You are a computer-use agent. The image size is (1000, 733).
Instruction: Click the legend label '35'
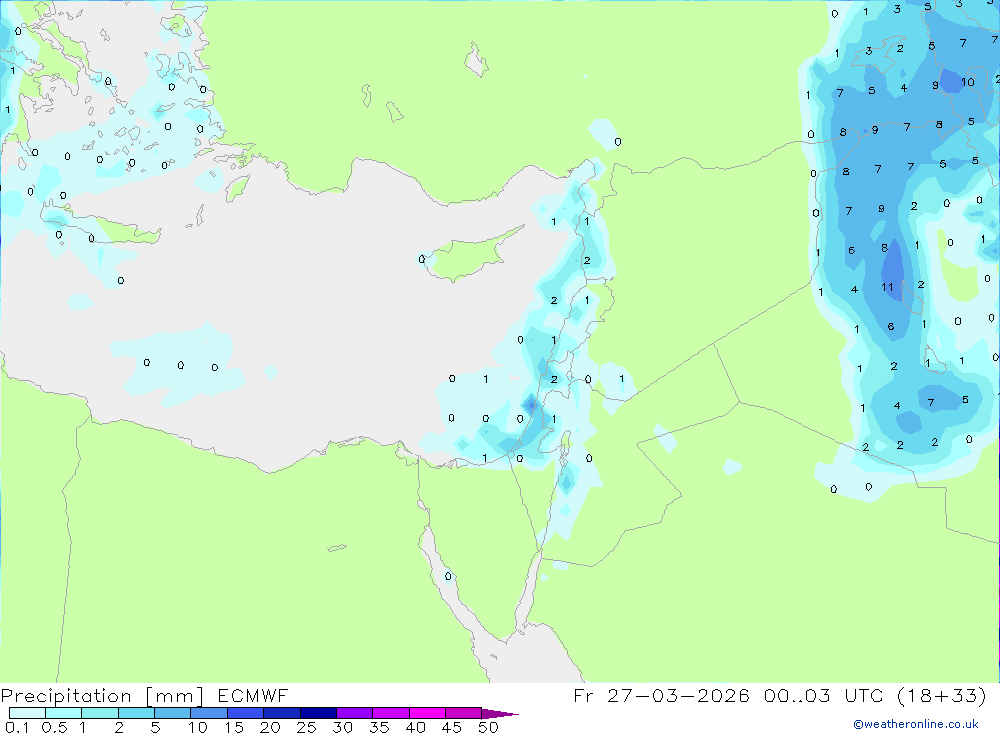(379, 727)
